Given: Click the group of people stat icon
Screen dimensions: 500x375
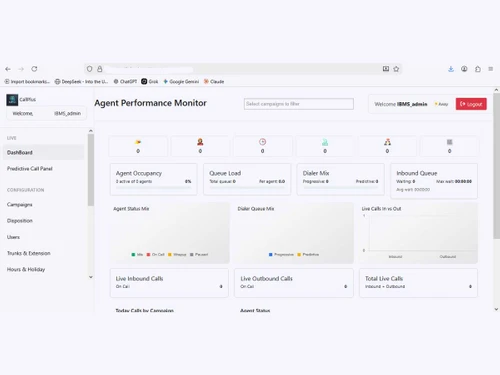Looking at the screenshot, I should pyautogui.click(x=387, y=142).
